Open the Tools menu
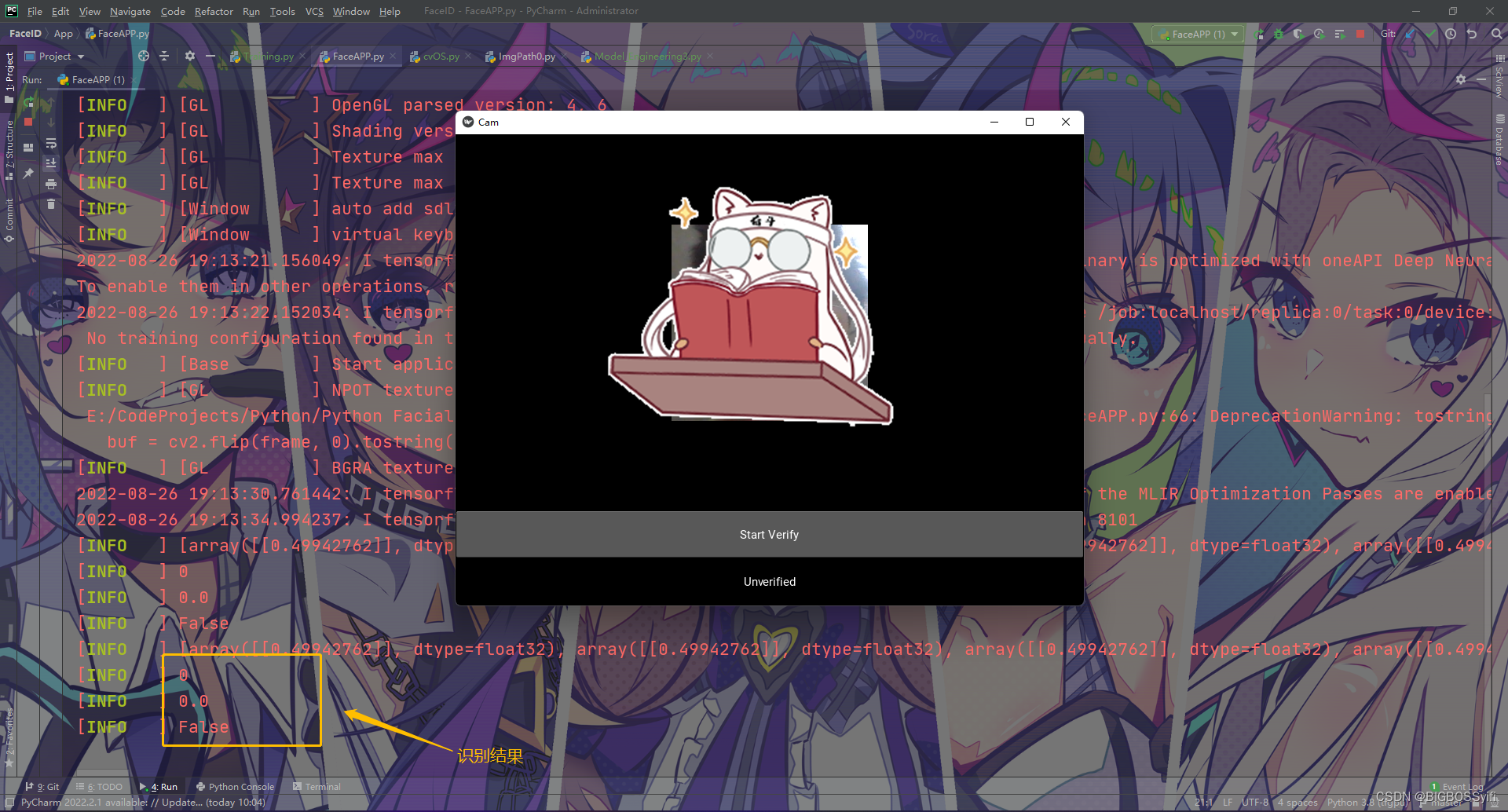Image resolution: width=1508 pixels, height=812 pixels. [282, 11]
